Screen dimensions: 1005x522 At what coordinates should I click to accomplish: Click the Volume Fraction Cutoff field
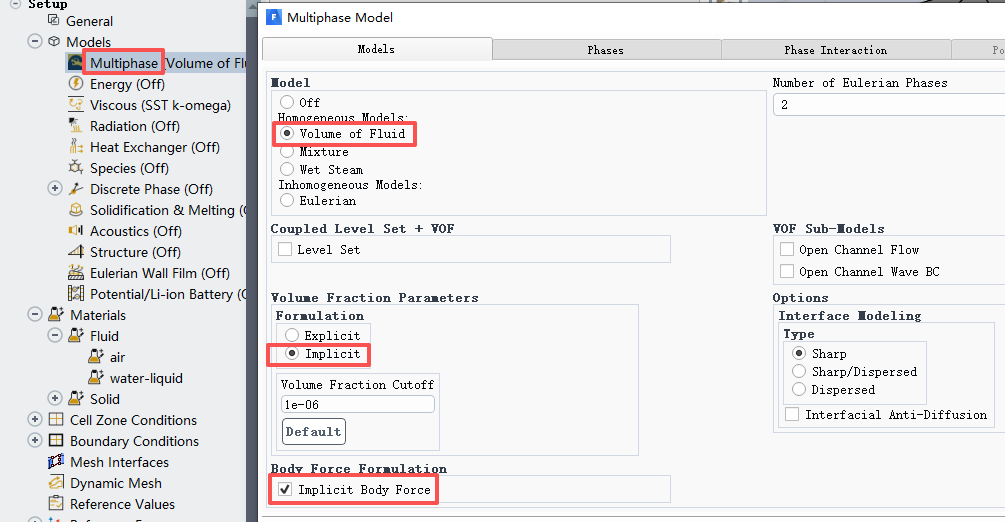coord(358,405)
